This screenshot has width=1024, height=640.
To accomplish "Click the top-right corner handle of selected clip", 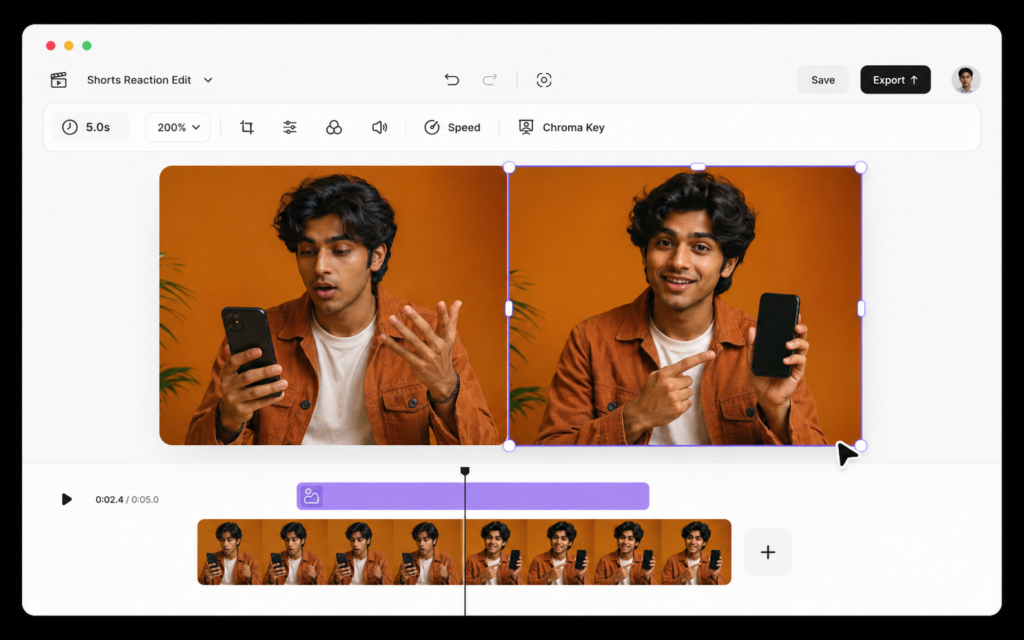I will click(861, 168).
